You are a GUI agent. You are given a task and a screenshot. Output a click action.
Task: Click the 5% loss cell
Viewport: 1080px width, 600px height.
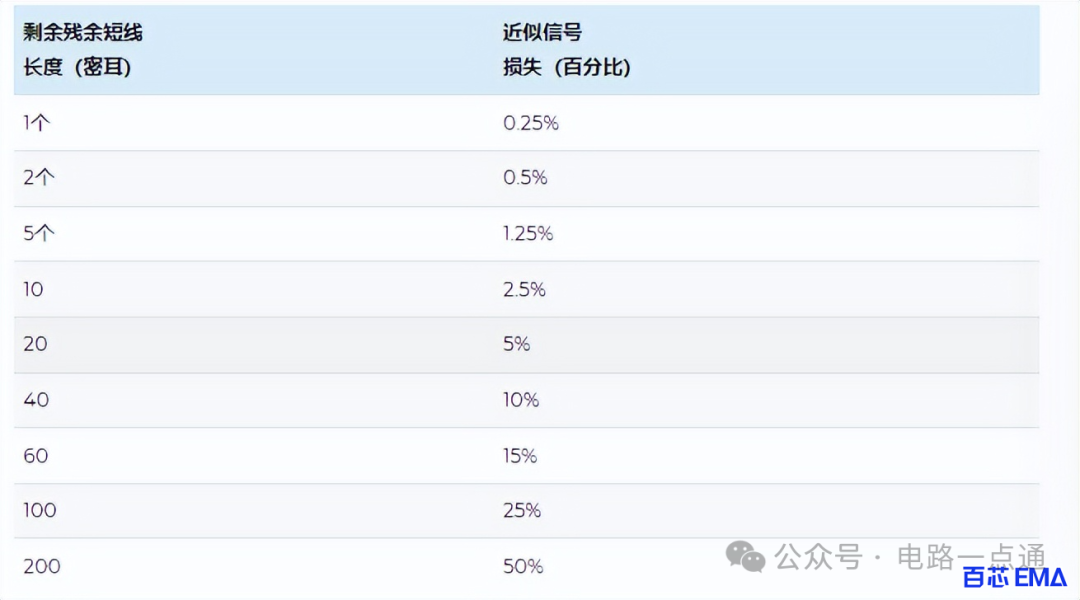(517, 344)
